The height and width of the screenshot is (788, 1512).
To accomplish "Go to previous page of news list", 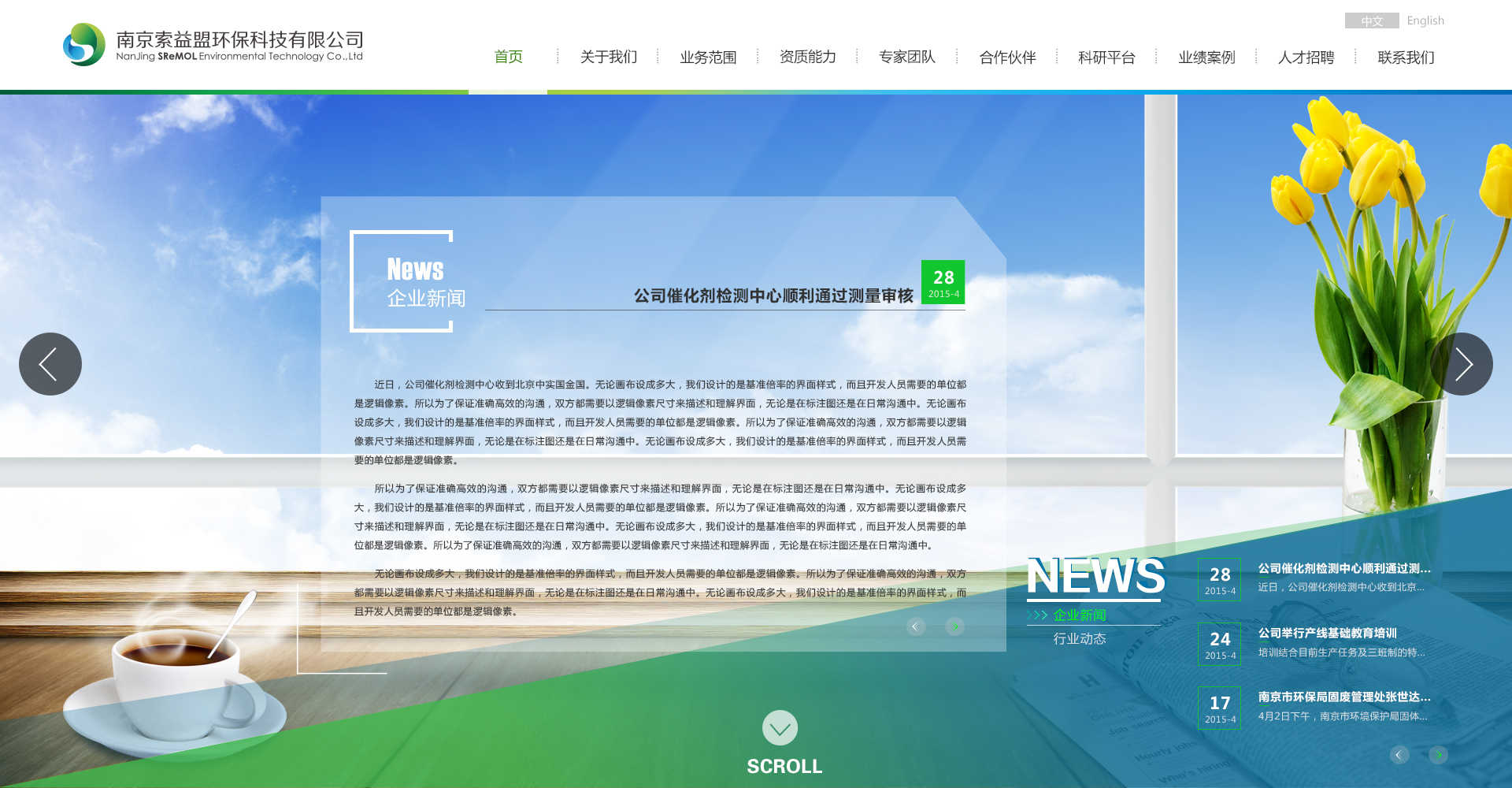I will tap(1399, 755).
